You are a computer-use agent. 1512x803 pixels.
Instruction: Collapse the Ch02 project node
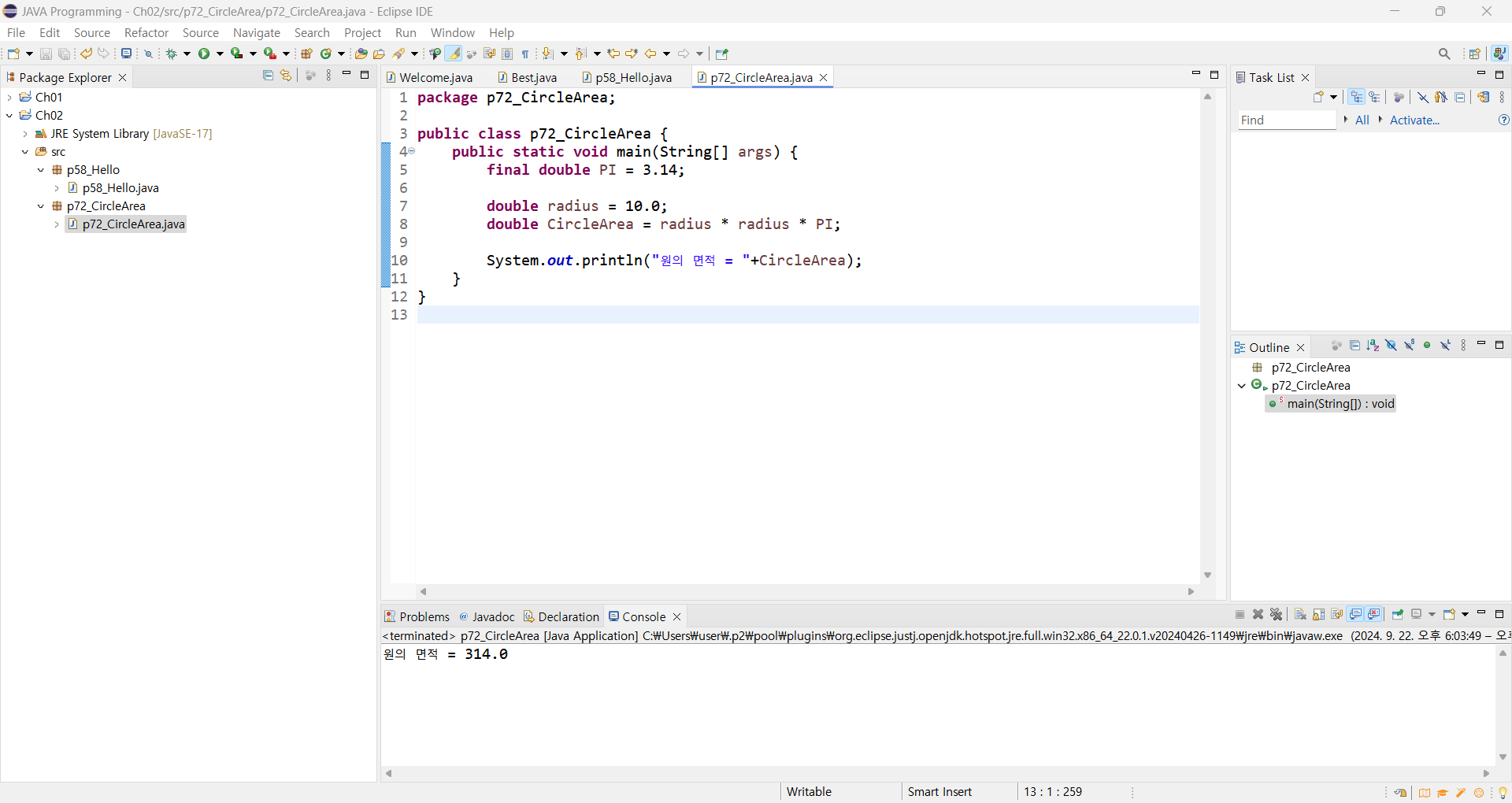pyautogui.click(x=9, y=115)
